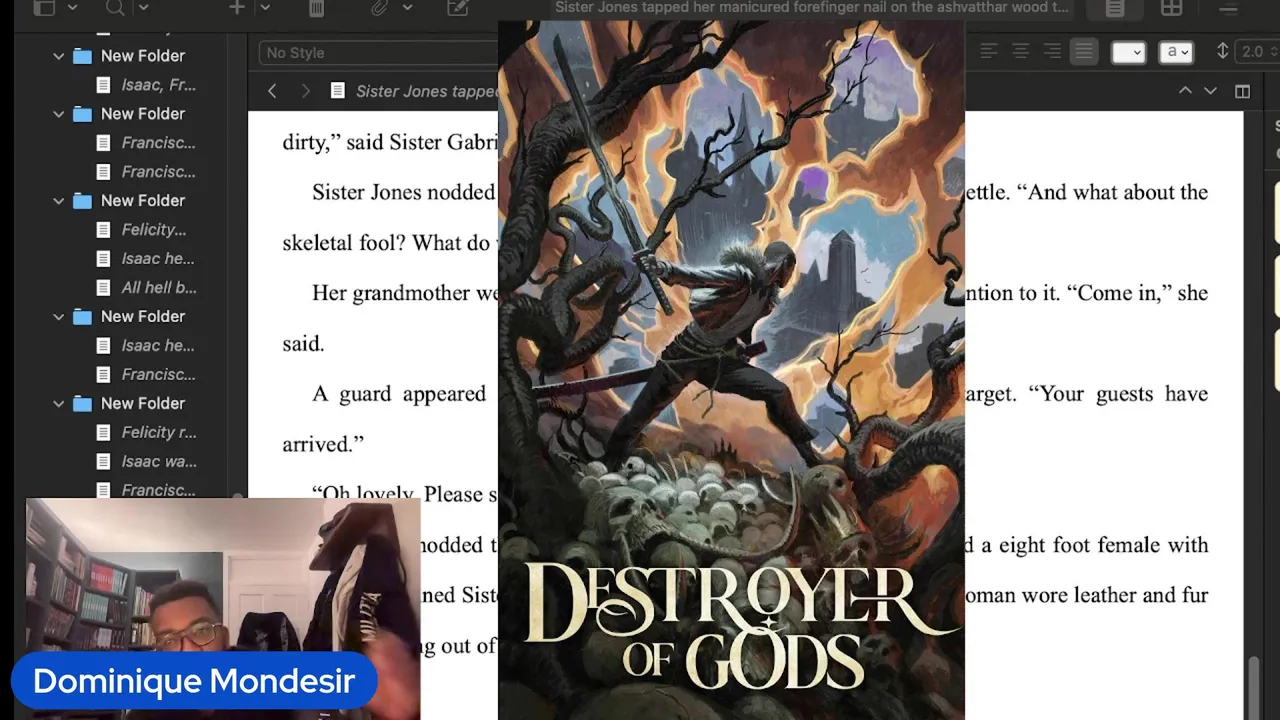Click the document icon in the editor header
The width and height of the screenshot is (1280, 720).
(338, 91)
